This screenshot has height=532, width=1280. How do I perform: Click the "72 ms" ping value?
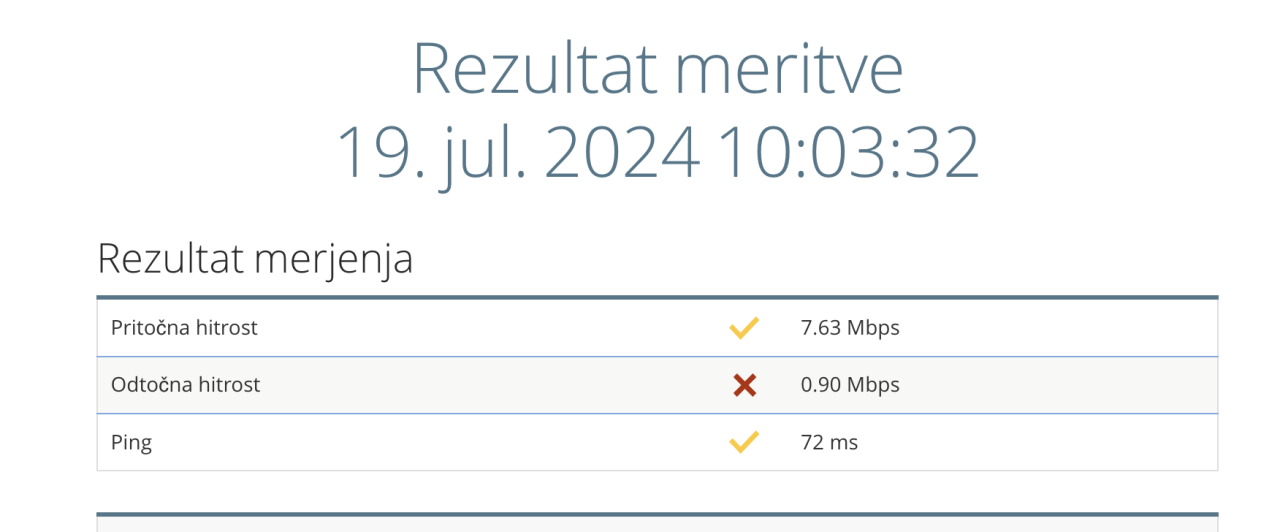pyautogui.click(x=829, y=442)
